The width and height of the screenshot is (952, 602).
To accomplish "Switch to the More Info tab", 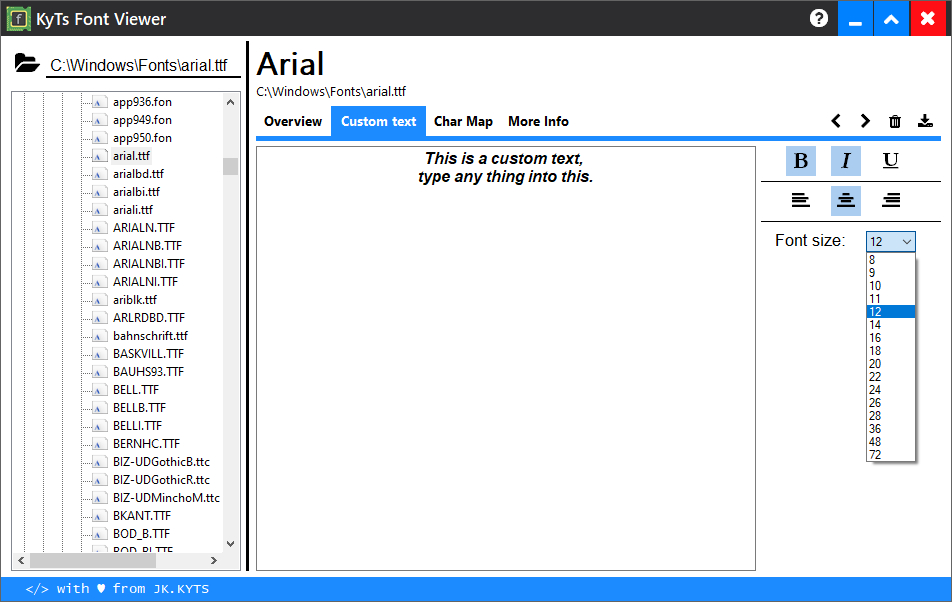I will pos(539,121).
